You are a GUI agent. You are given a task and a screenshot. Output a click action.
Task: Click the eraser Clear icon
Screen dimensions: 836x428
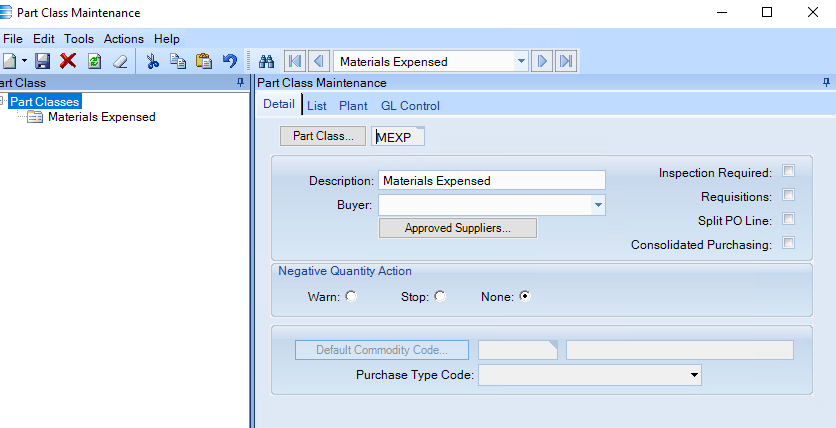[x=120, y=62]
